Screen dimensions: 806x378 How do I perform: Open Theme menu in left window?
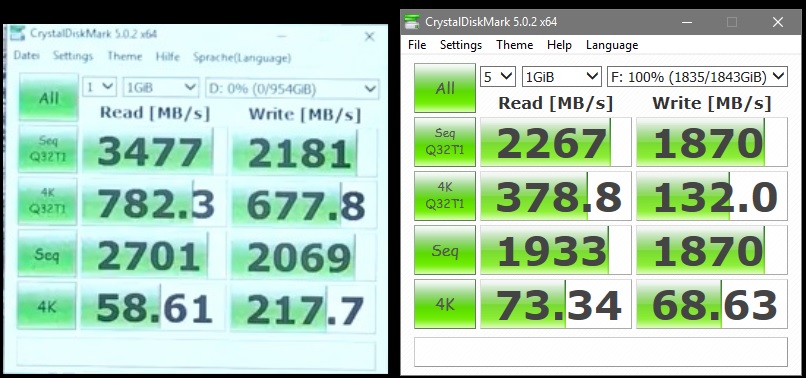(x=125, y=57)
